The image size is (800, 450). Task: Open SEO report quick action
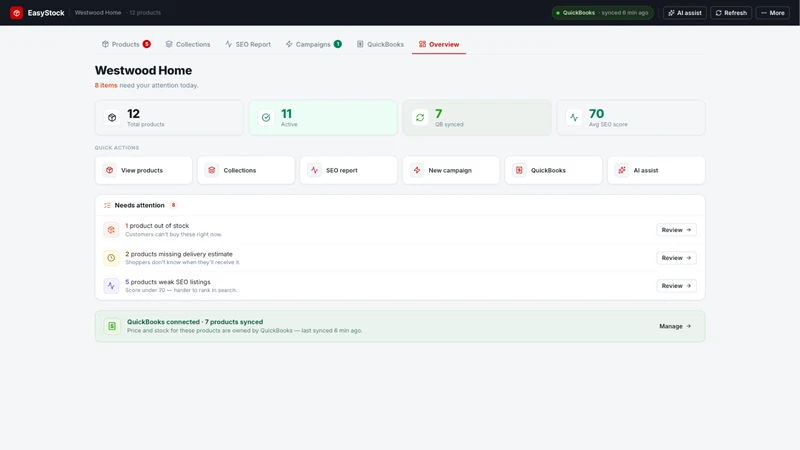[x=348, y=170]
